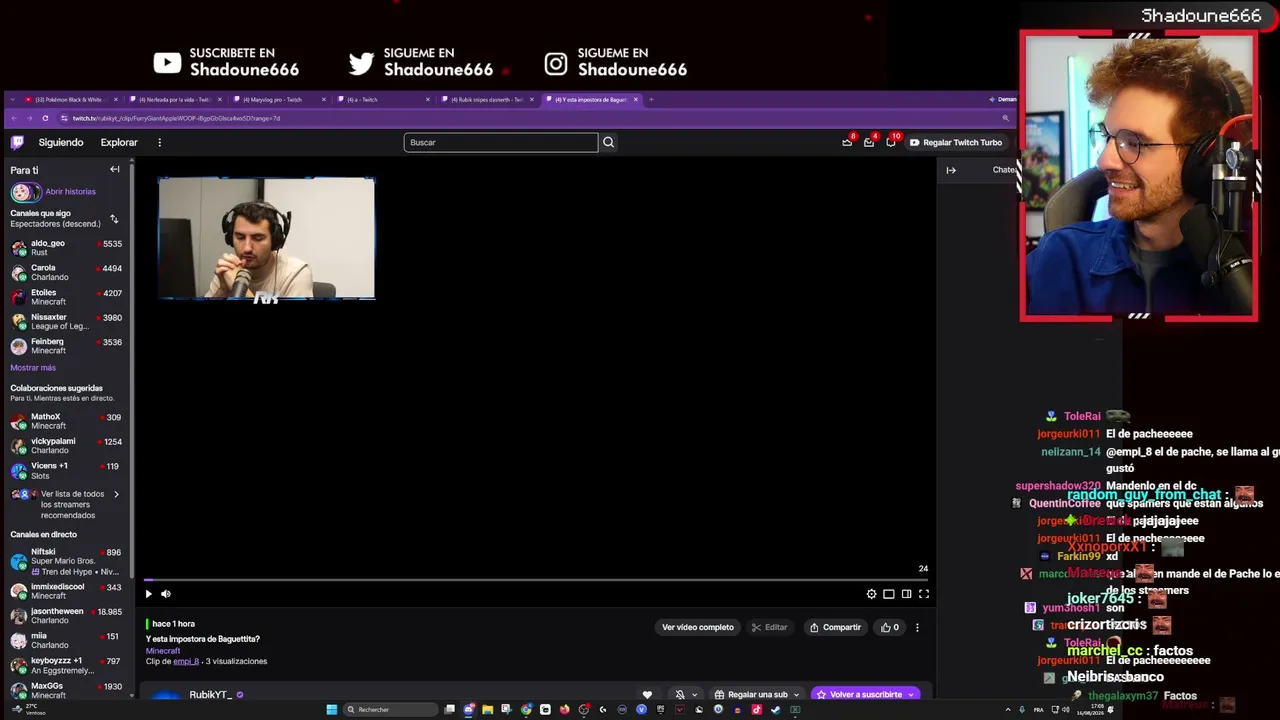Image resolution: width=1280 pixels, height=720 pixels.
Task: Click the search magnifier button
Action: tap(608, 142)
